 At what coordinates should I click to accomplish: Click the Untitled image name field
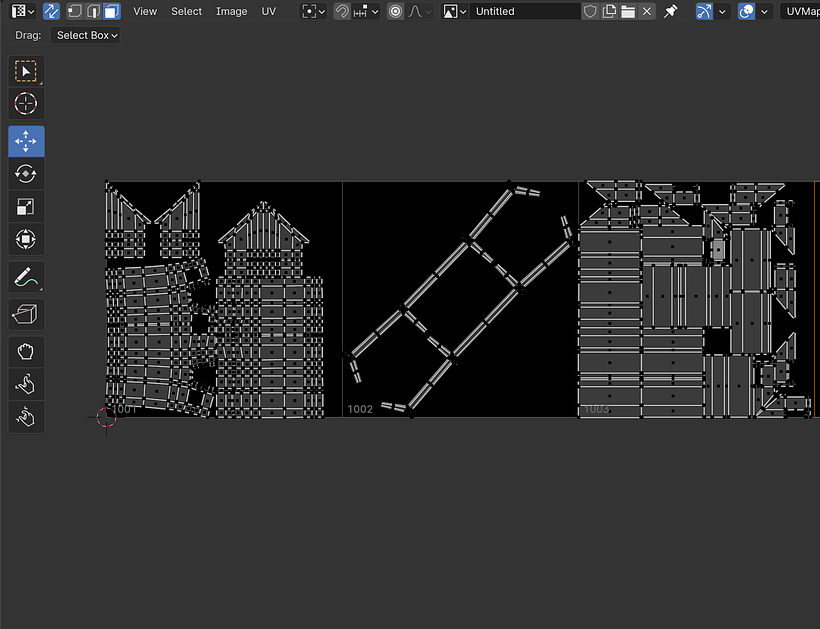coord(524,12)
